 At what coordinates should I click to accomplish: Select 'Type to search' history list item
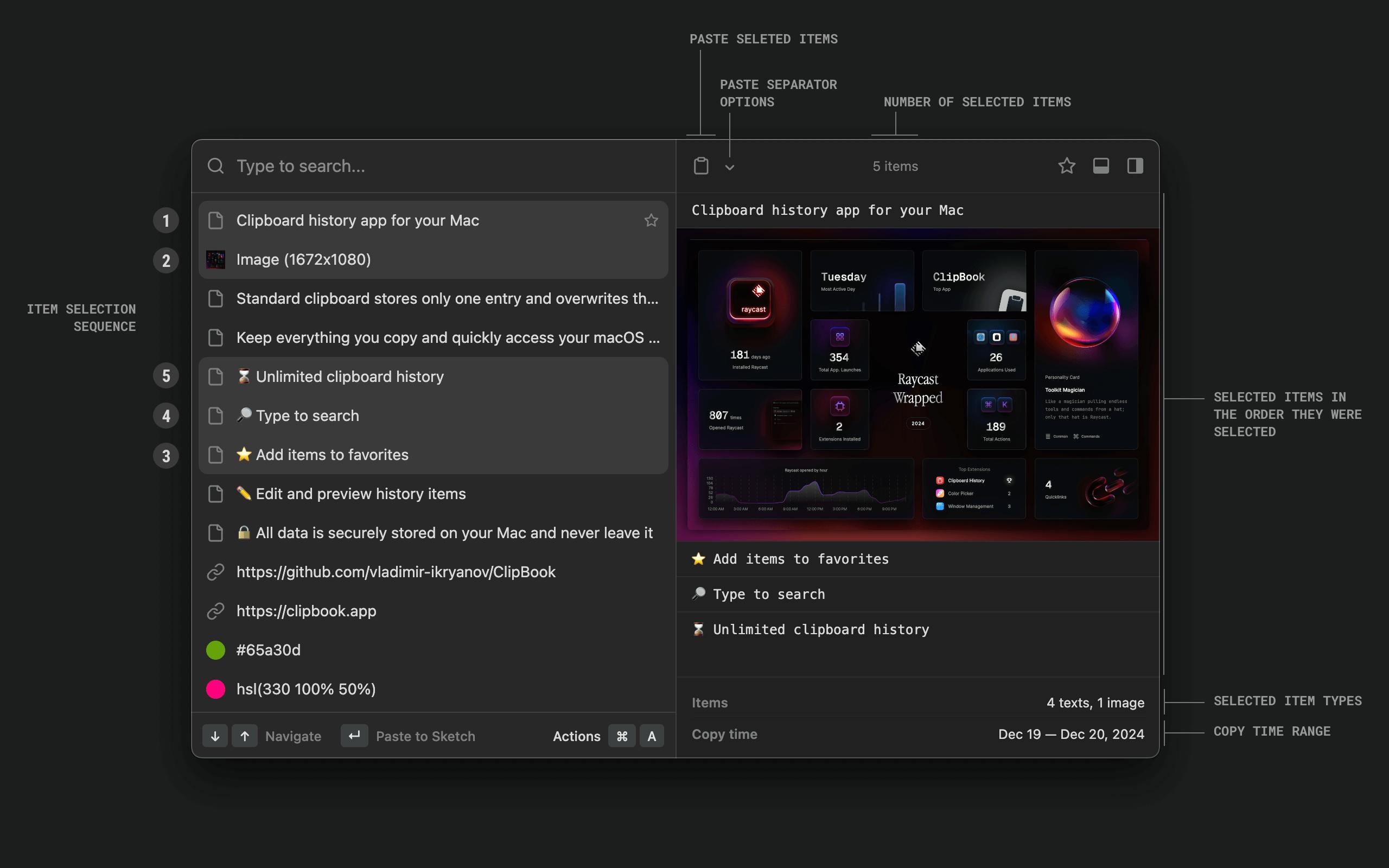click(434, 416)
